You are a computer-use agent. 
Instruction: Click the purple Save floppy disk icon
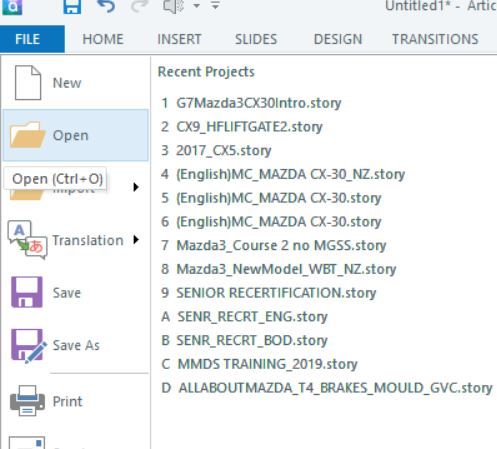coord(27,292)
